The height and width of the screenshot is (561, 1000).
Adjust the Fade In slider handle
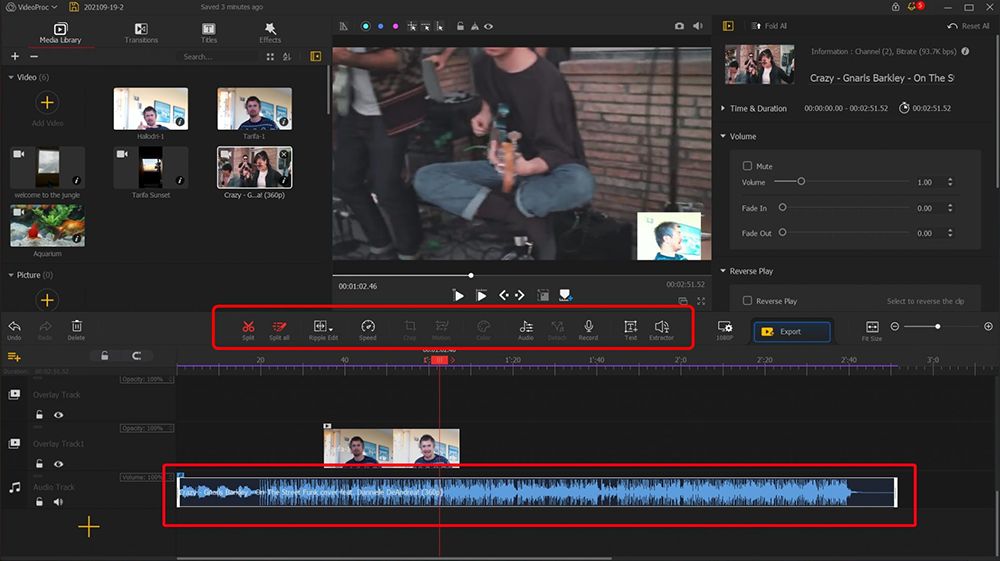pos(783,208)
